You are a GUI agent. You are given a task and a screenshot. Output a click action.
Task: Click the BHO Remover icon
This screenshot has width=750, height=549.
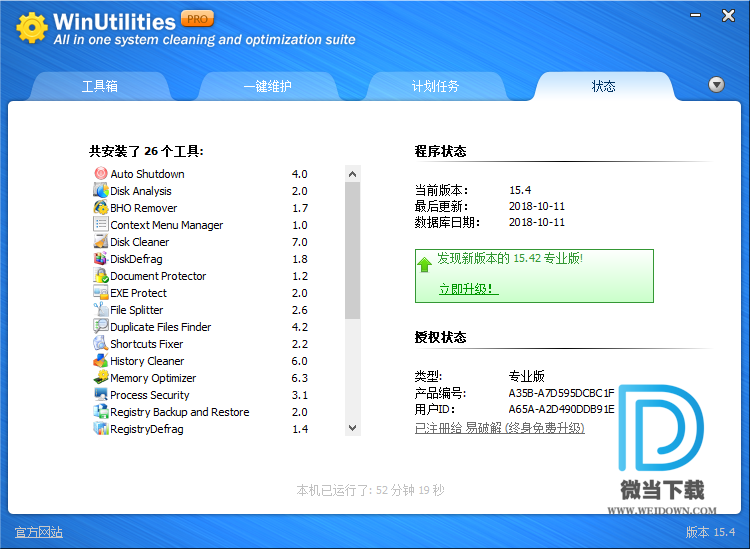point(100,207)
